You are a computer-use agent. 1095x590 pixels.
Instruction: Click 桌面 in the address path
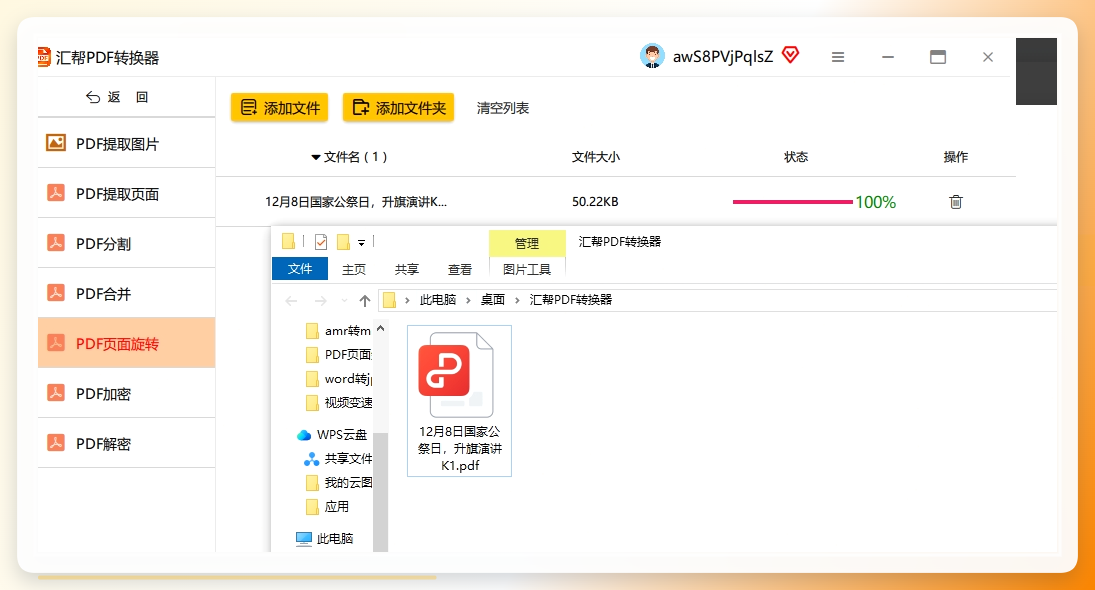(x=493, y=300)
